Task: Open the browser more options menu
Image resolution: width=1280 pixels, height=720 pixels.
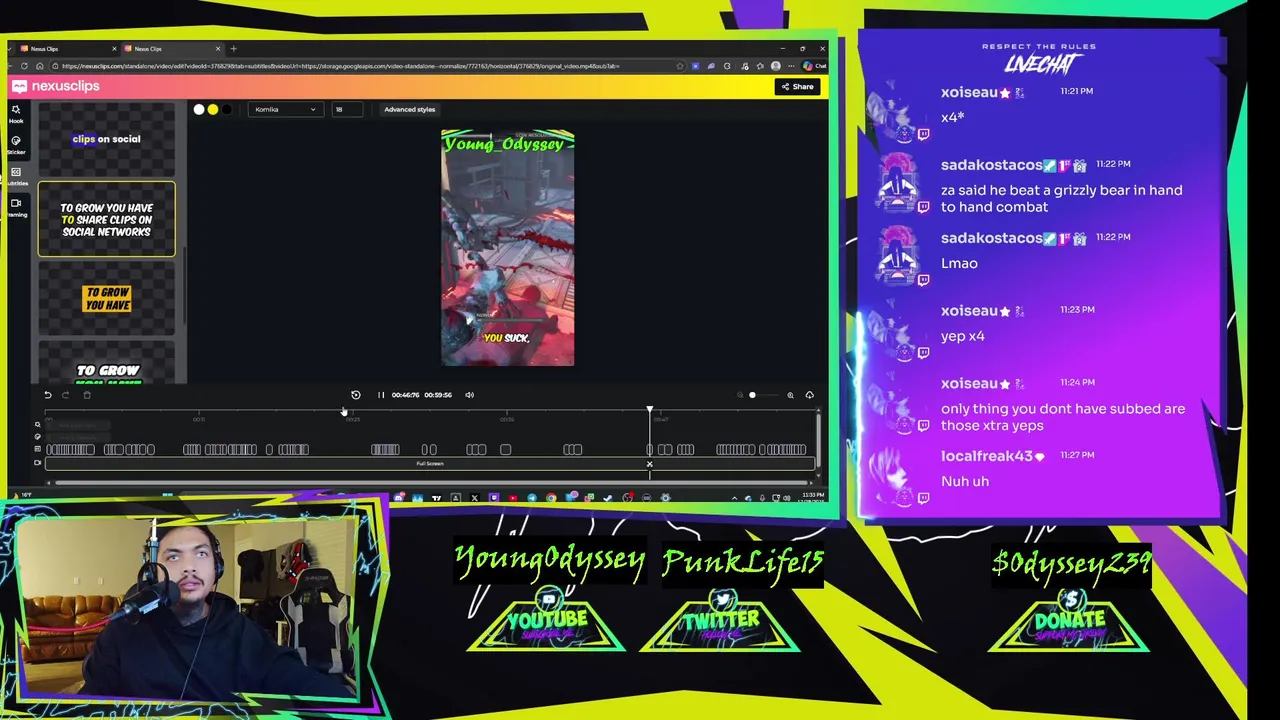Action: [x=791, y=66]
